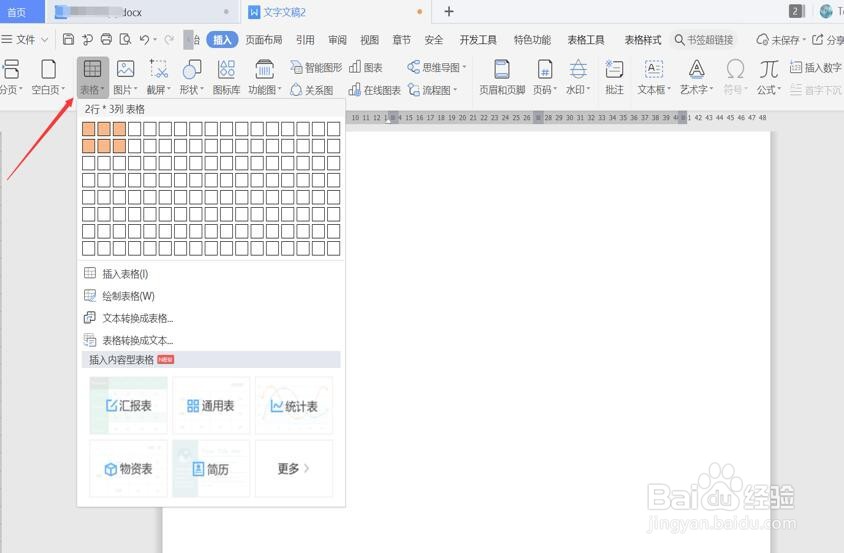This screenshot has width=844, height=553.
Task: Click the user avatar icon in title bar
Action: point(826,11)
